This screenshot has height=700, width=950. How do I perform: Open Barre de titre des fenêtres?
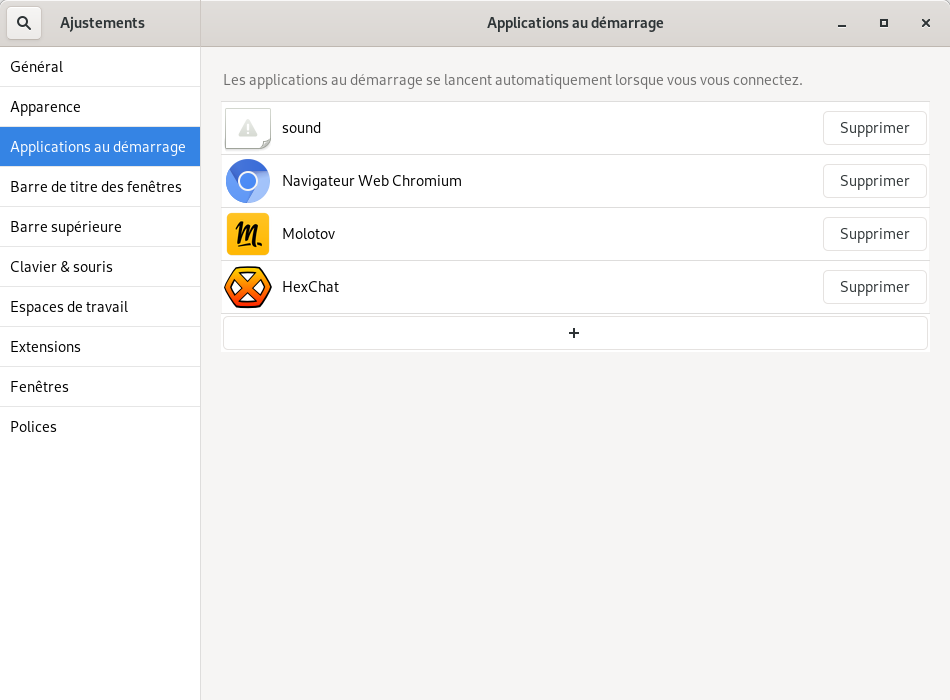pyautogui.click(x=100, y=187)
